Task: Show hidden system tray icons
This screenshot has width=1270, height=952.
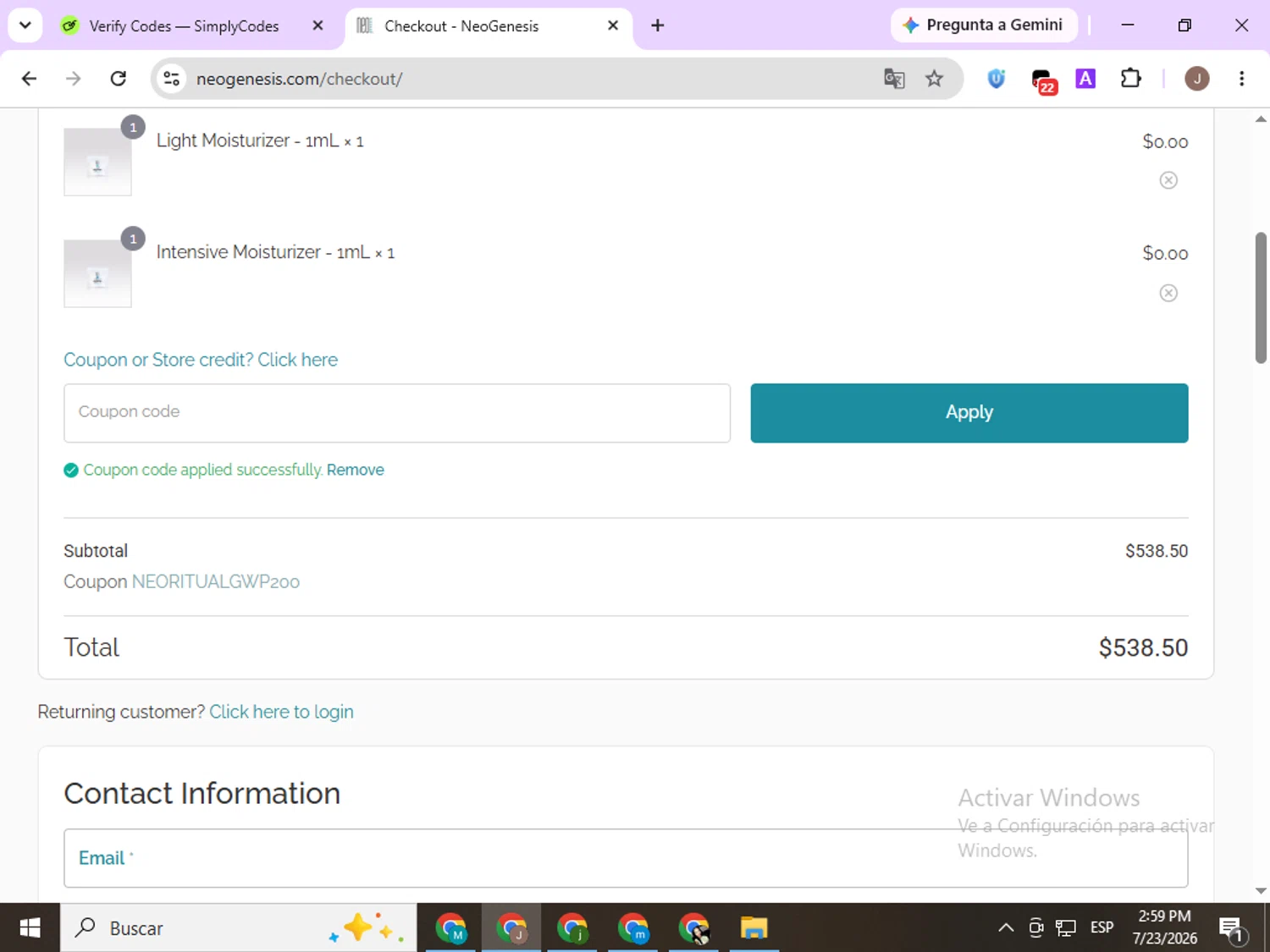Action: (1006, 928)
